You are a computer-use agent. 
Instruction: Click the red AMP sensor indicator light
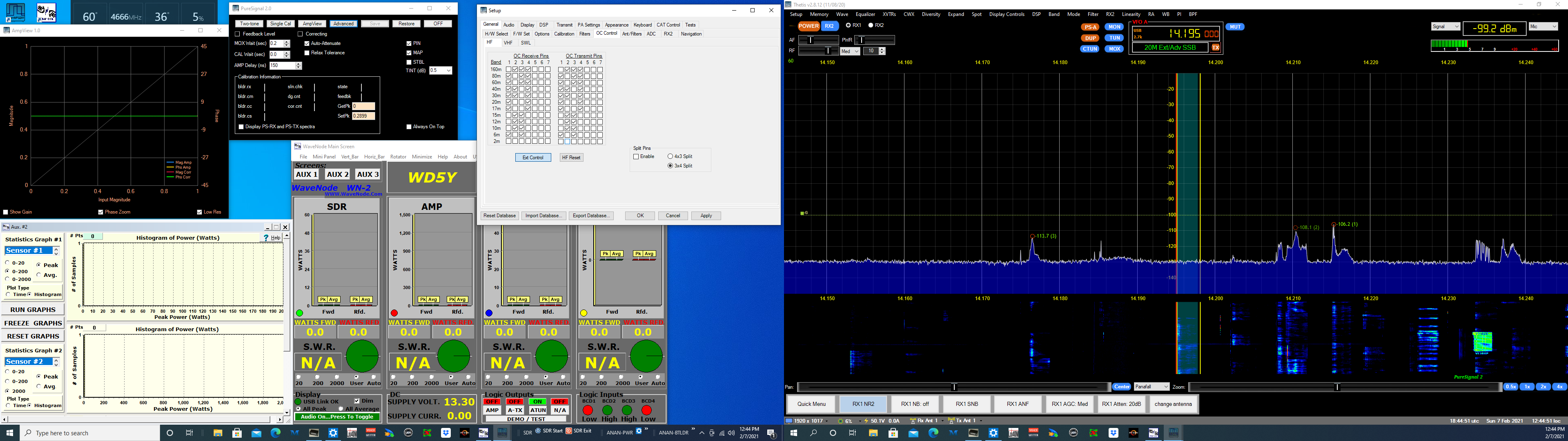[x=394, y=313]
